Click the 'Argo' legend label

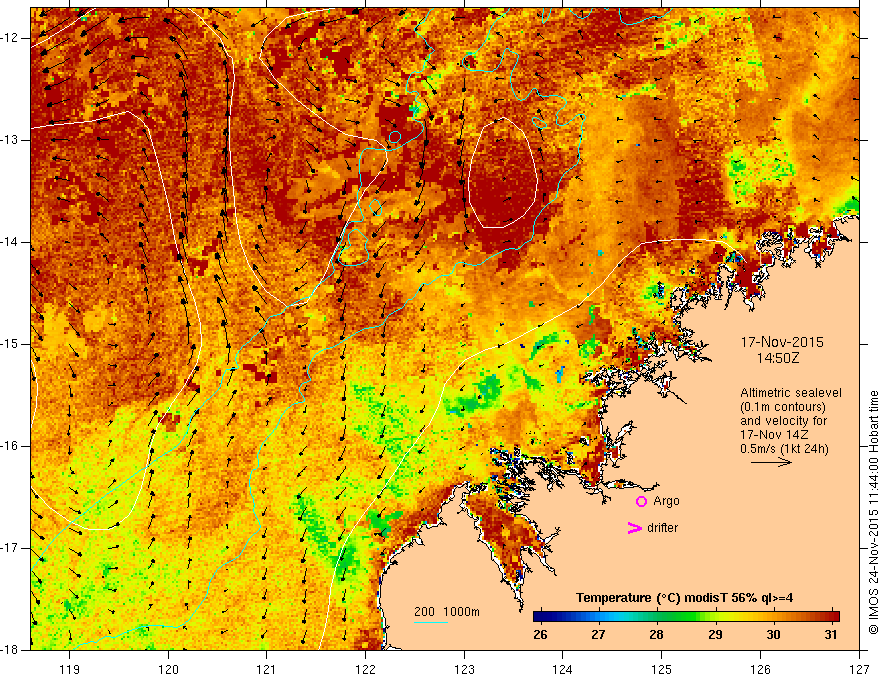coord(666,501)
